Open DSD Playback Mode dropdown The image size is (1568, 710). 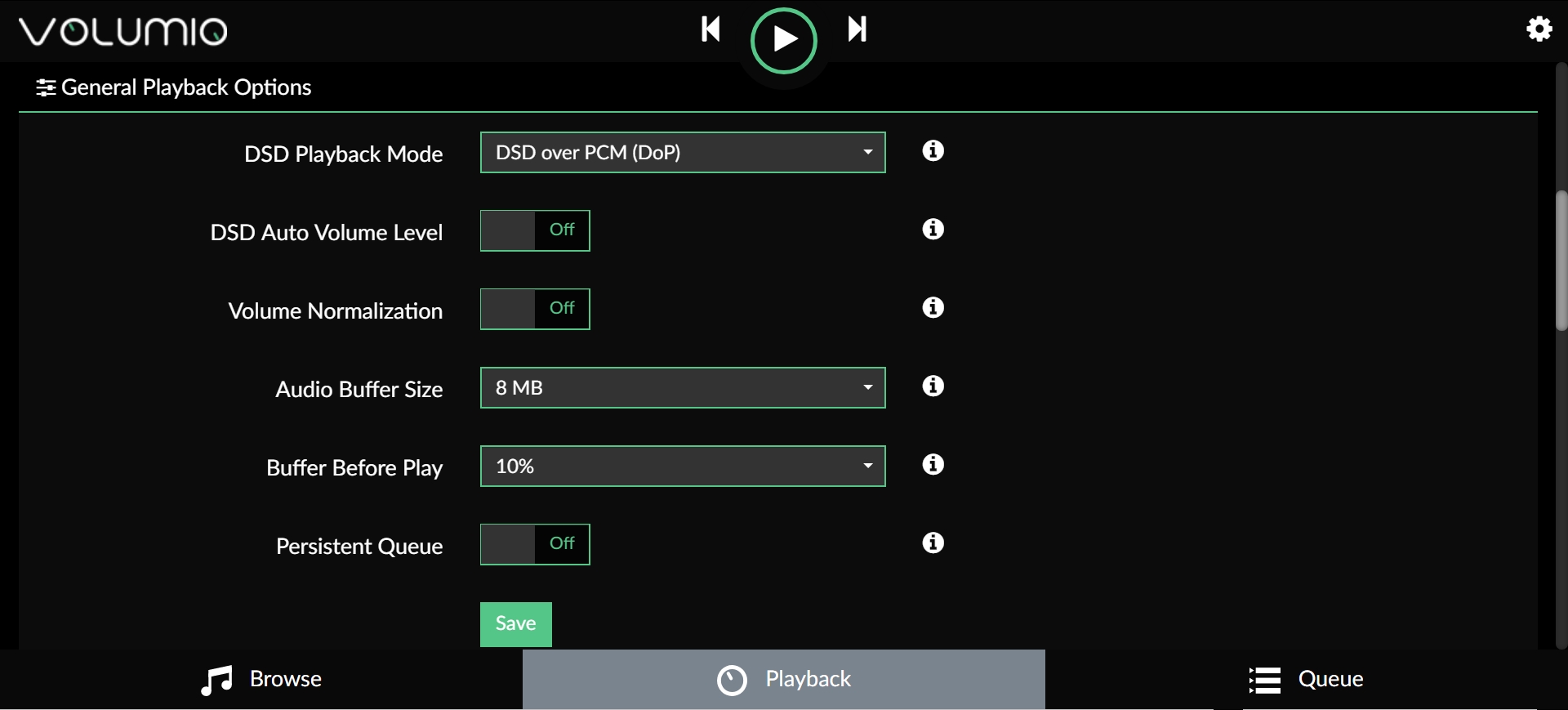(x=683, y=153)
